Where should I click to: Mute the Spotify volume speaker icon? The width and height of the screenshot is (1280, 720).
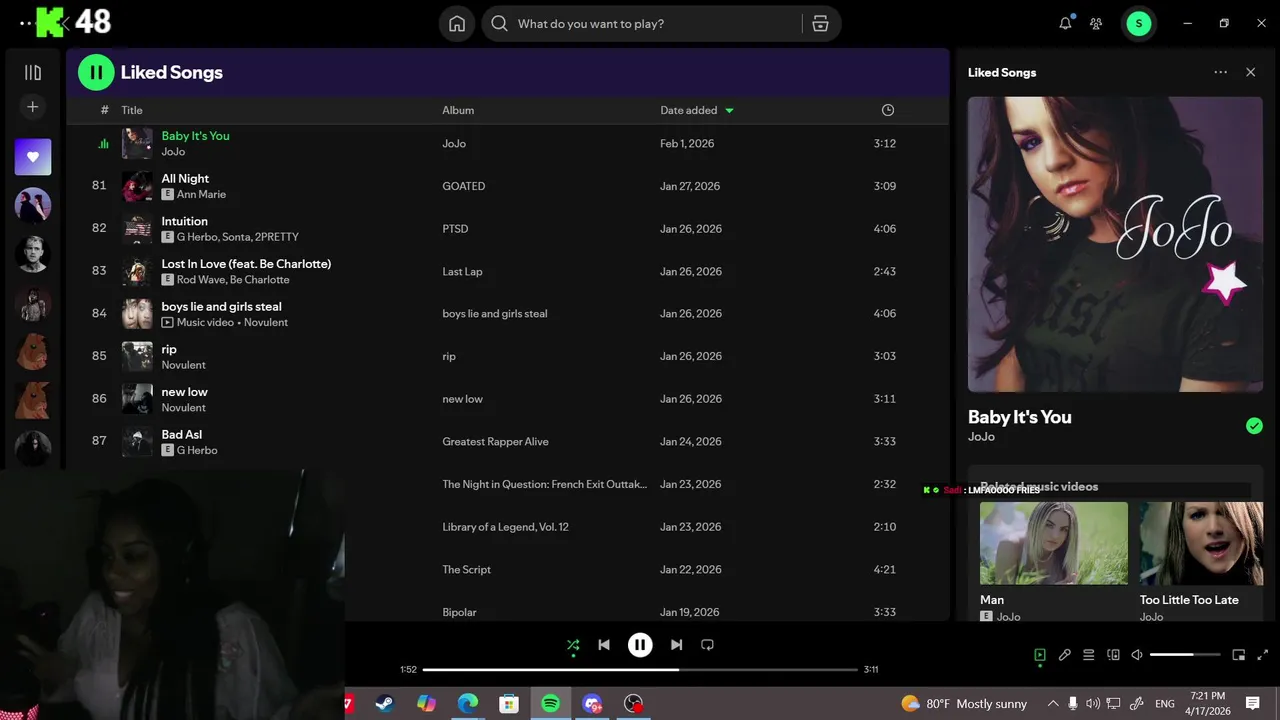point(1137,655)
